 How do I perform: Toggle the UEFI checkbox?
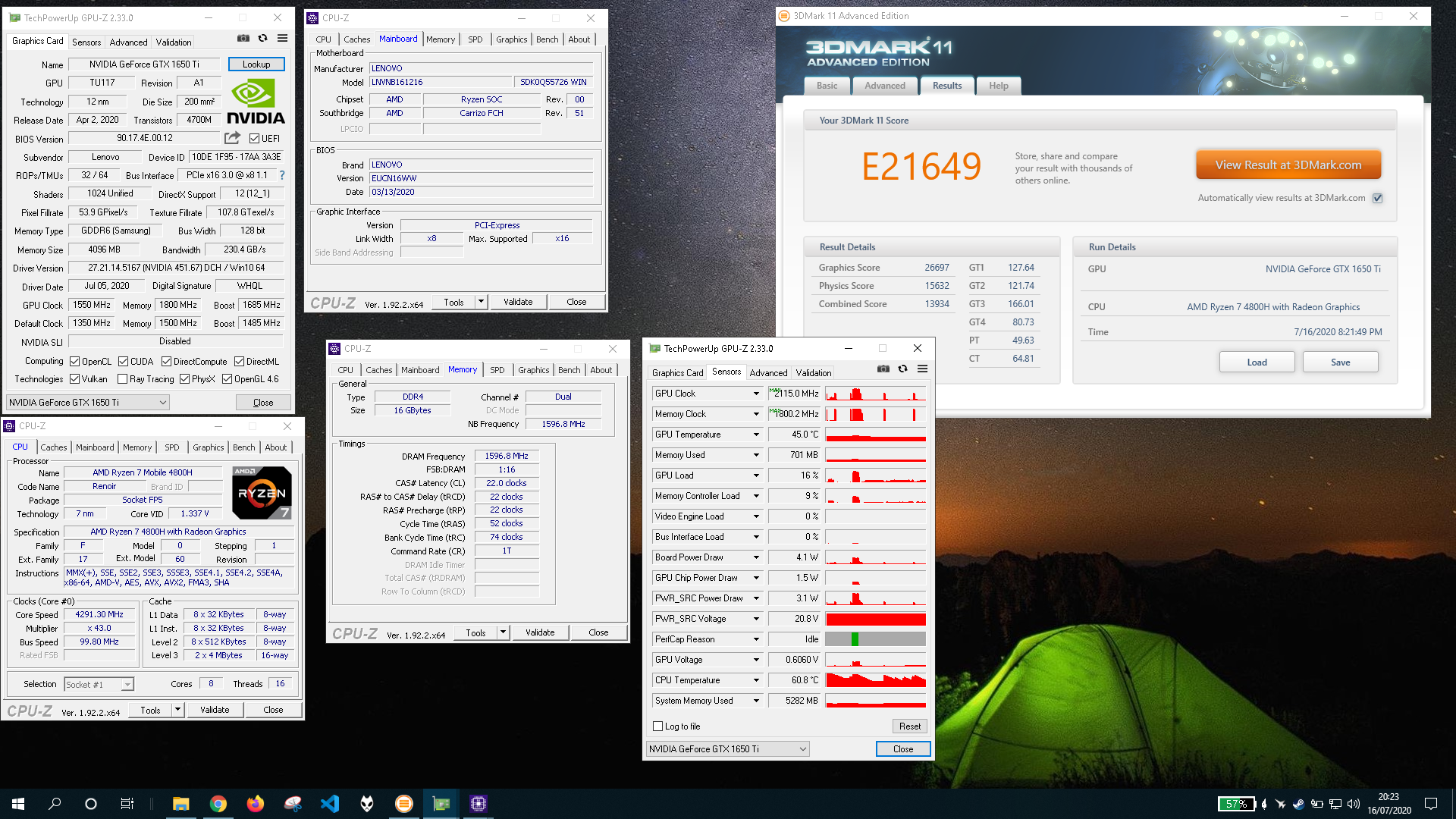[254, 139]
